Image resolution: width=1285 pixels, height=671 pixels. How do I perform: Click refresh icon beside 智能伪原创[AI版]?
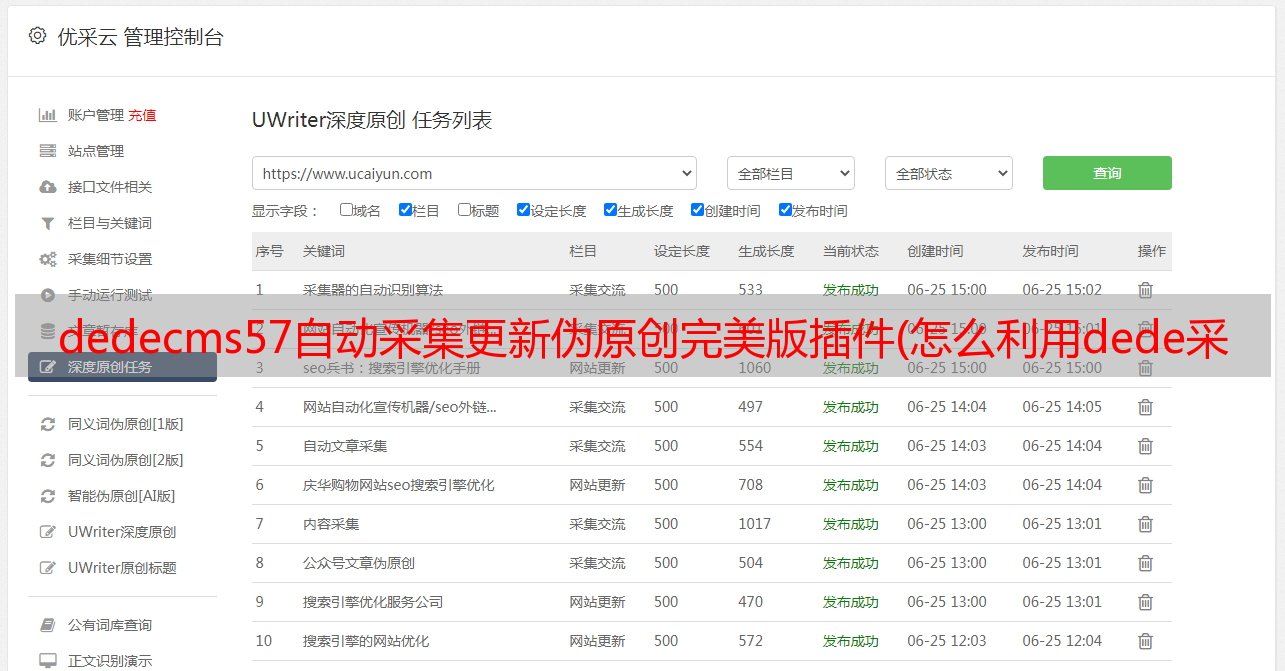tap(47, 496)
